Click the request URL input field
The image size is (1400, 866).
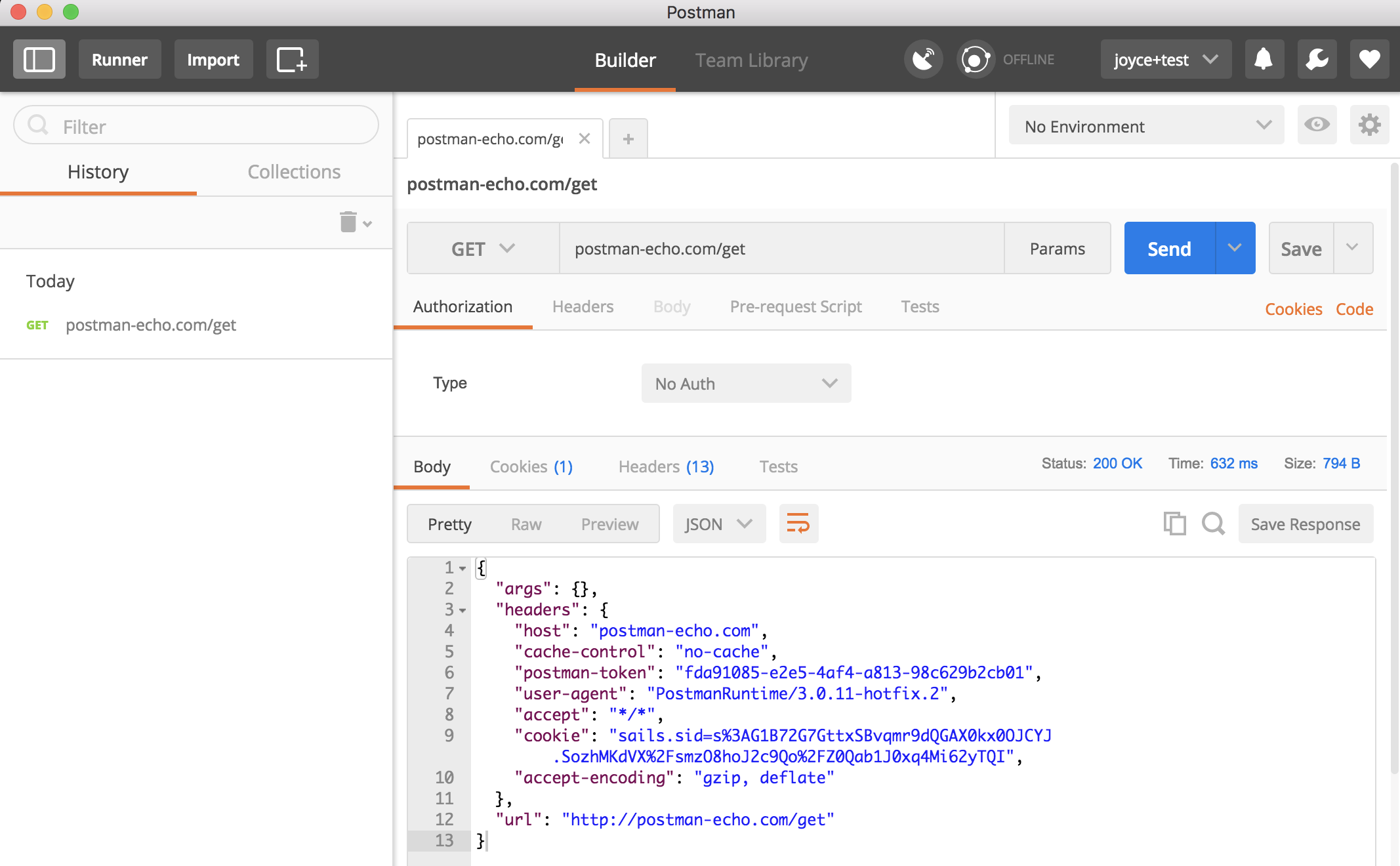781,249
